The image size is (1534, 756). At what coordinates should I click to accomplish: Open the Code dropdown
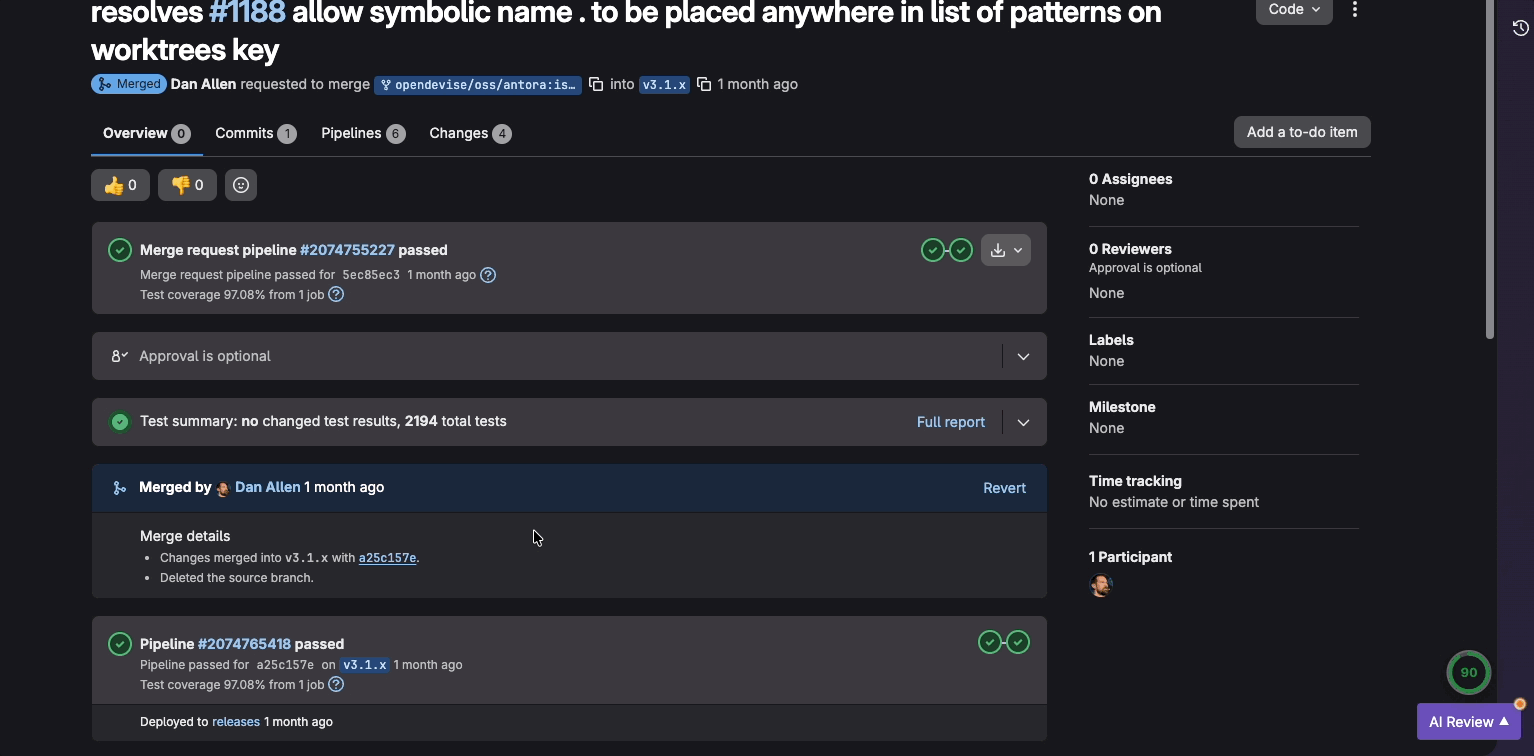(x=1293, y=8)
